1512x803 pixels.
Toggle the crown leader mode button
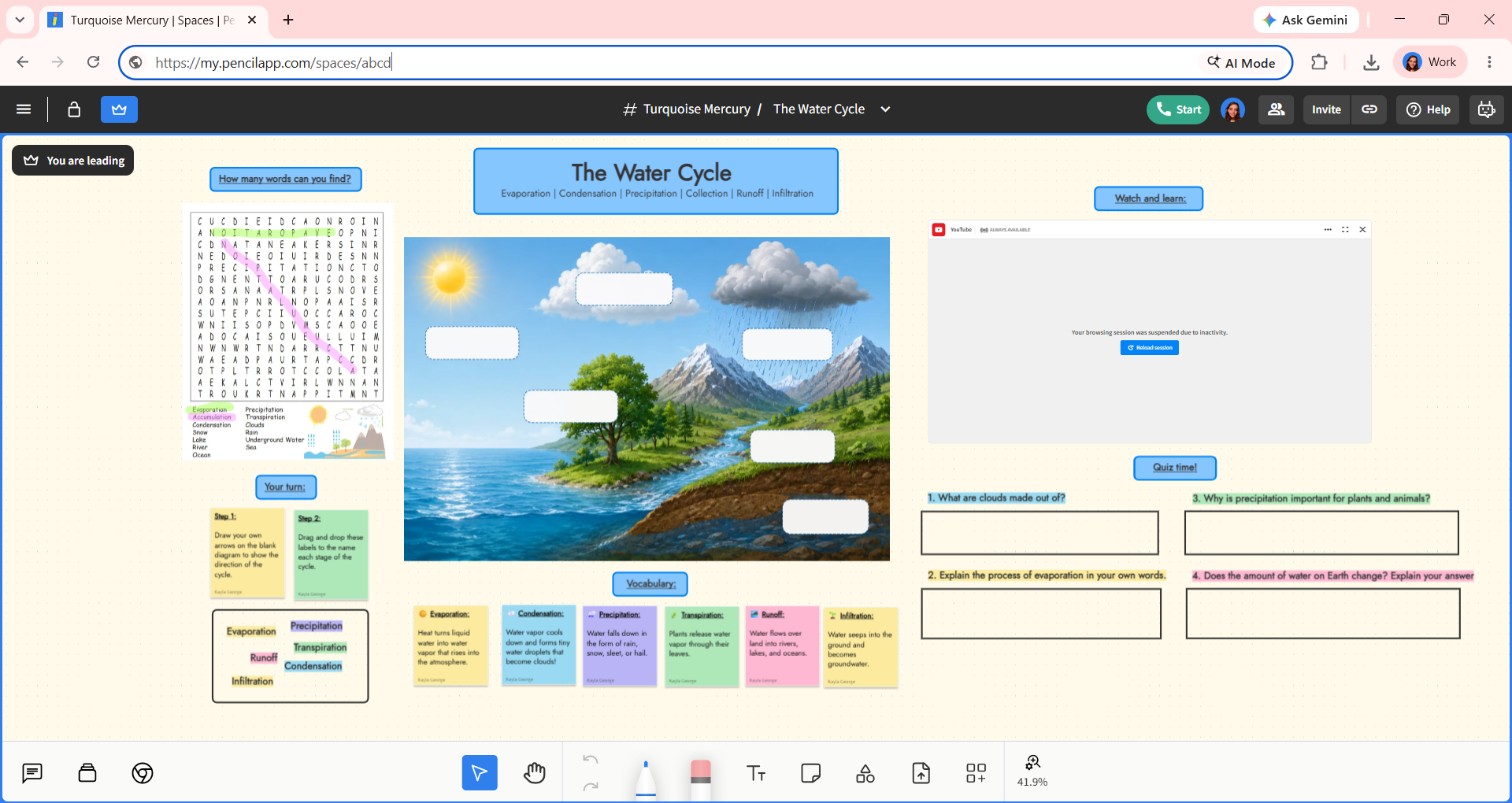click(x=119, y=109)
